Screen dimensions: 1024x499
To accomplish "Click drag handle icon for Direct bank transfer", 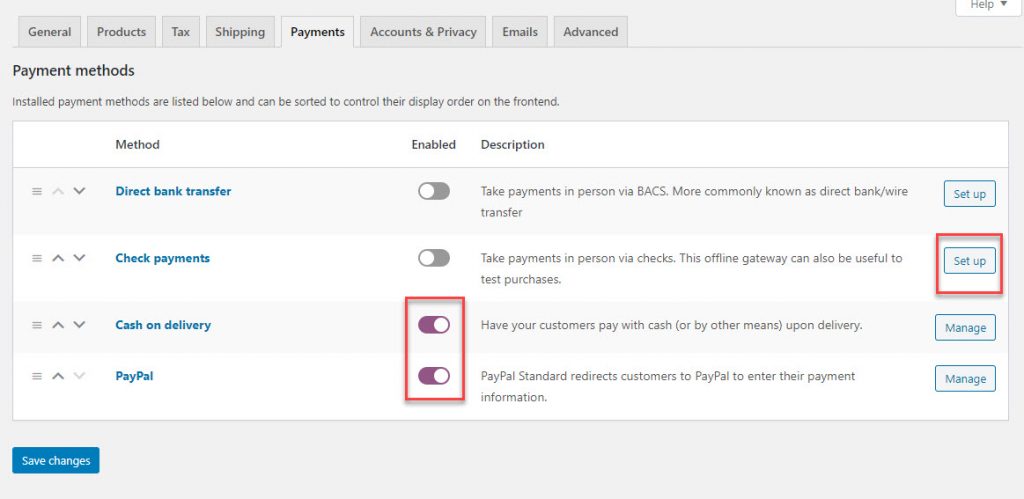I will (x=37, y=191).
